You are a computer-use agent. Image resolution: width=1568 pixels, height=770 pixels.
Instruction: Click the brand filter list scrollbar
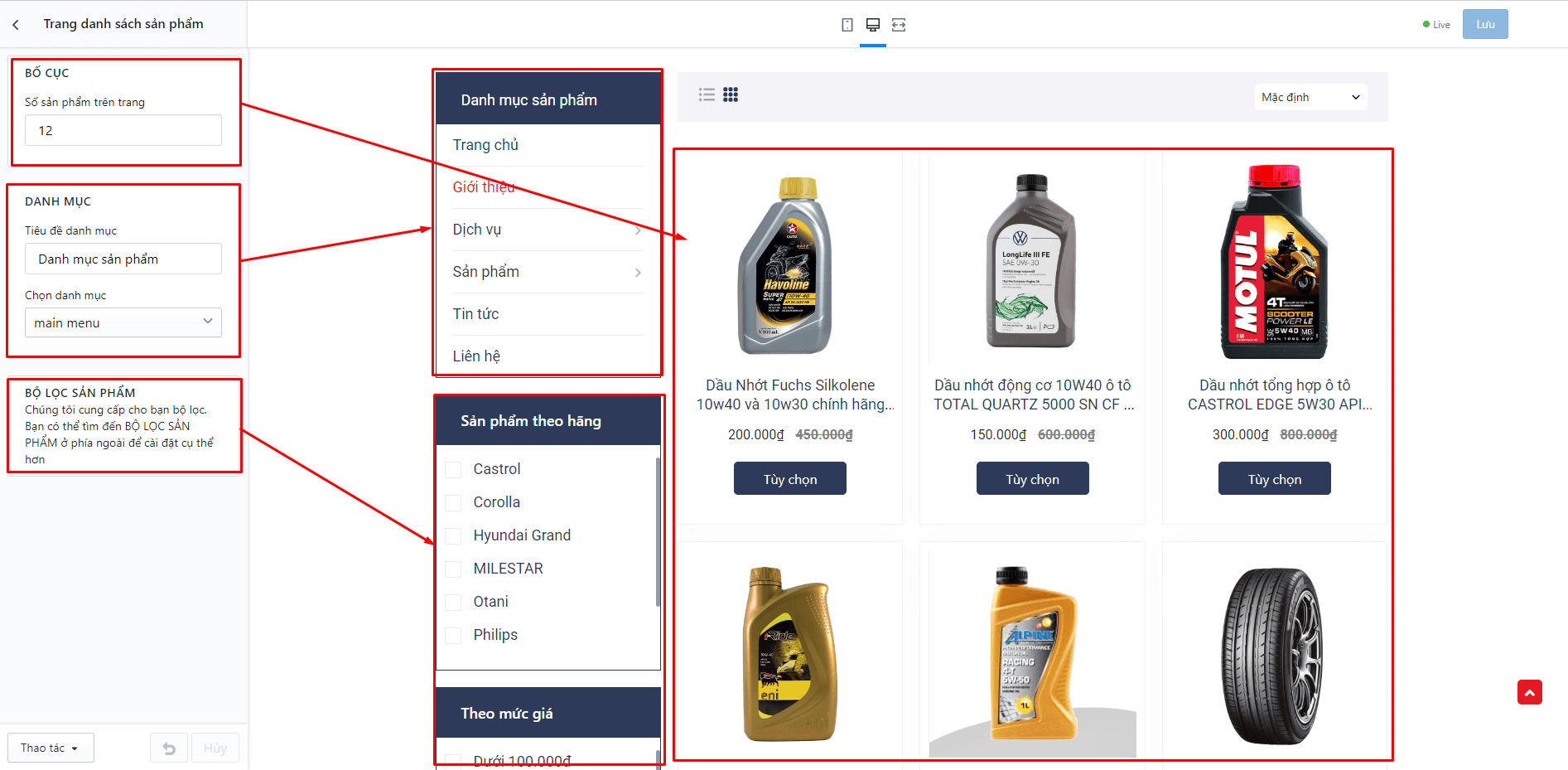pyautogui.click(x=658, y=532)
